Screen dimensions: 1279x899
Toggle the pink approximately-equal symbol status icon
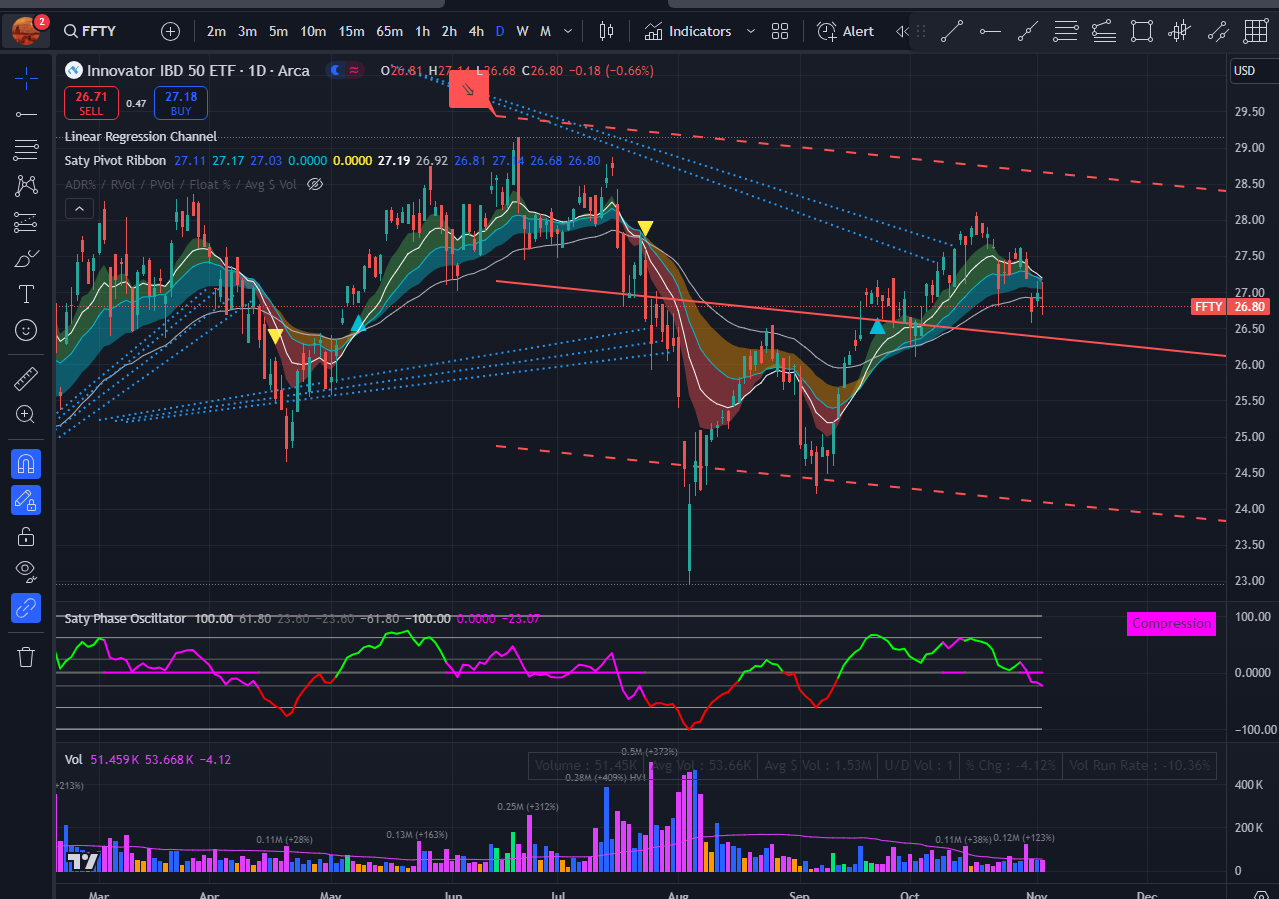354,70
